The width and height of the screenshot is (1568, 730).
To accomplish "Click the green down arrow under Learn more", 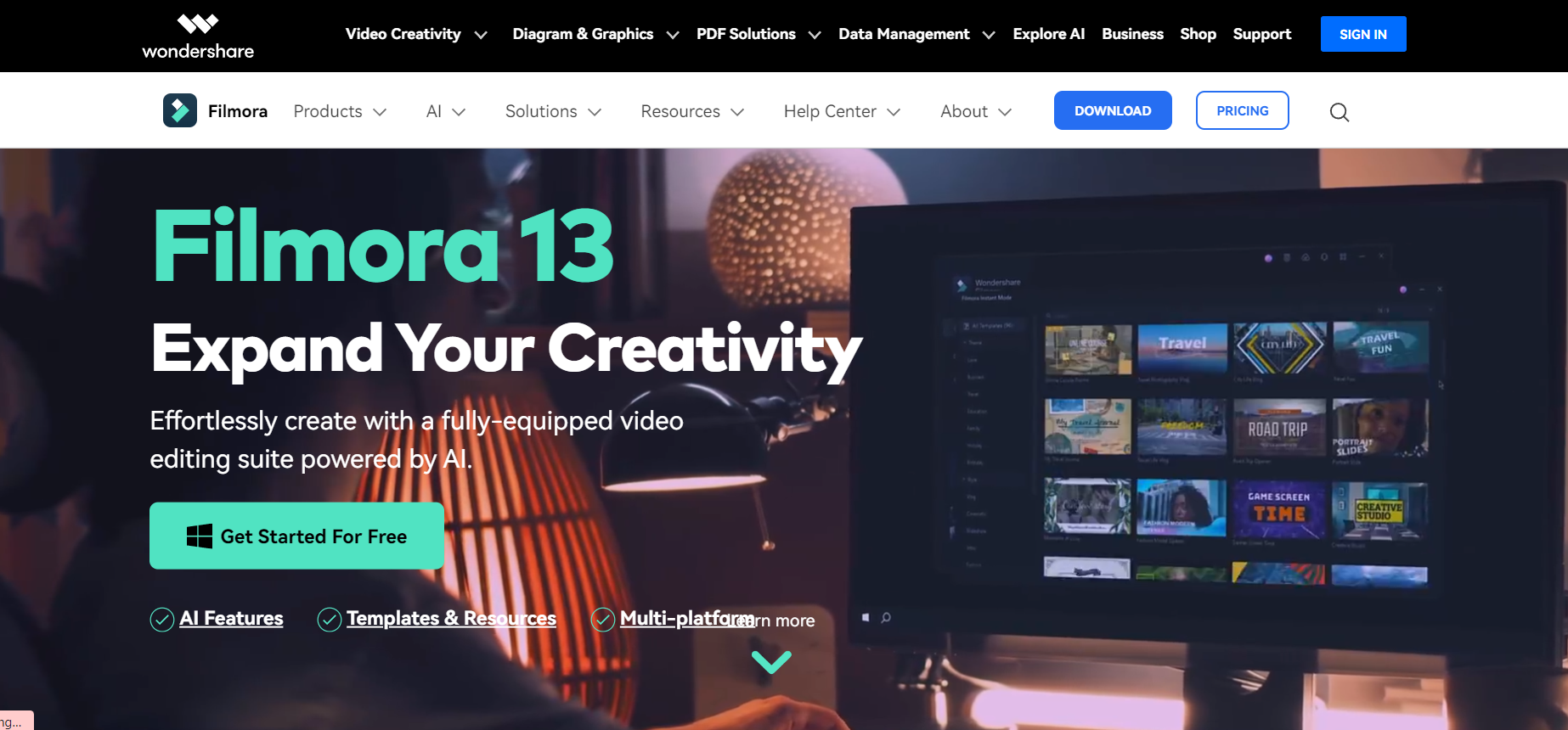I will [771, 661].
